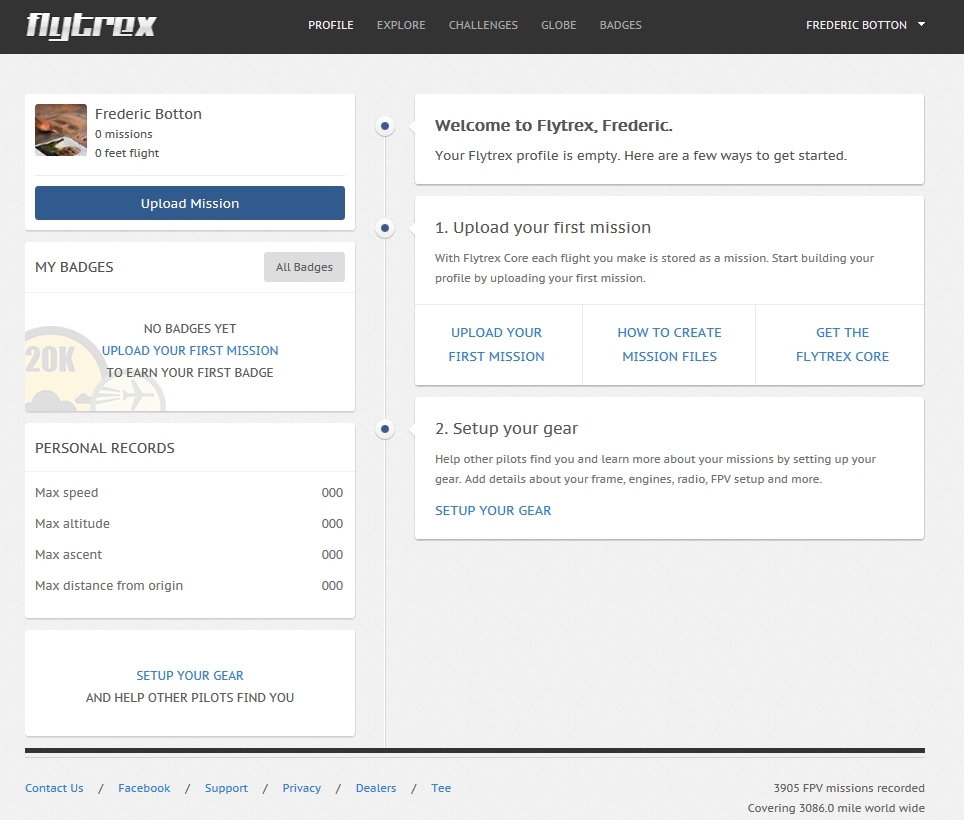Follow the UPLOAD YOUR FIRST MISSION badge link
The height and width of the screenshot is (820, 964).
click(x=190, y=350)
